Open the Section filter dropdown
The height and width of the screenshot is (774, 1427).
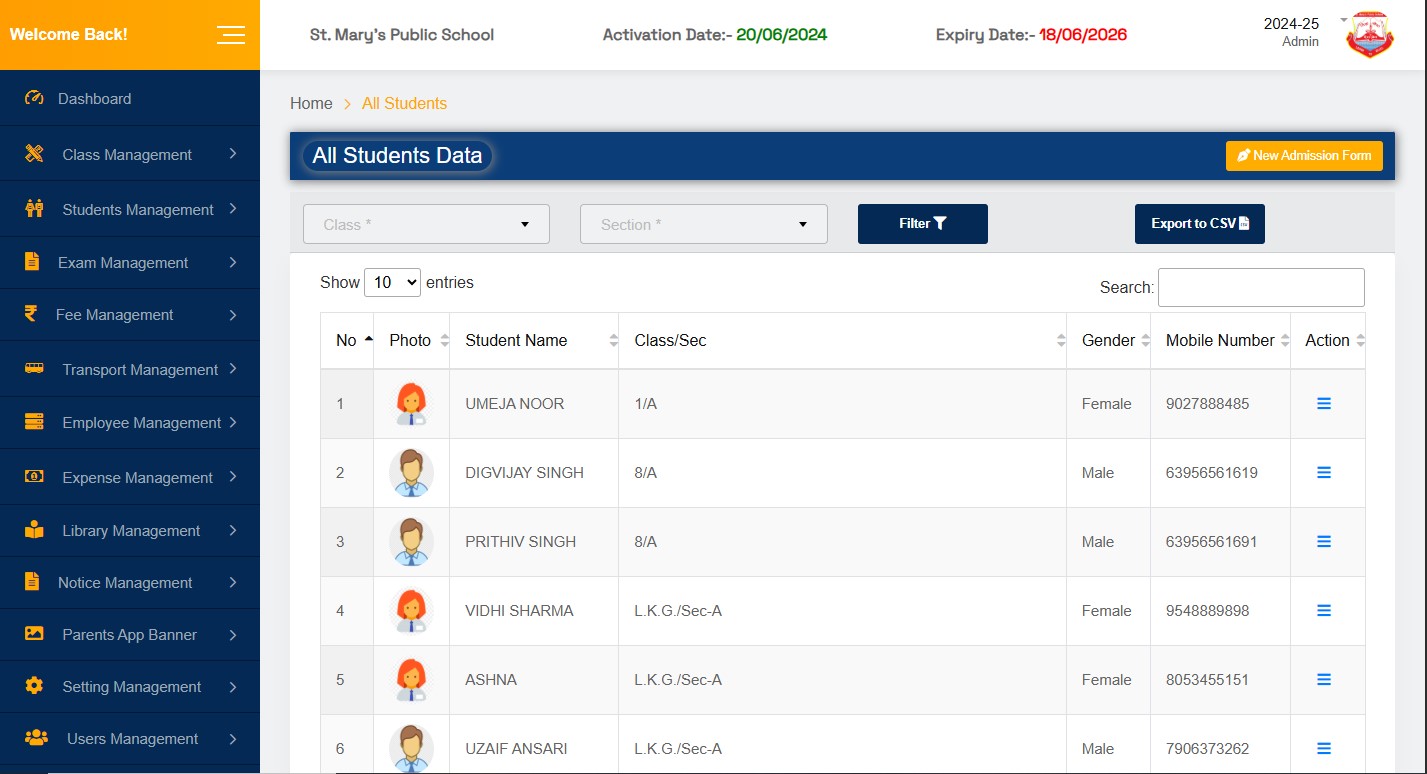coord(703,224)
